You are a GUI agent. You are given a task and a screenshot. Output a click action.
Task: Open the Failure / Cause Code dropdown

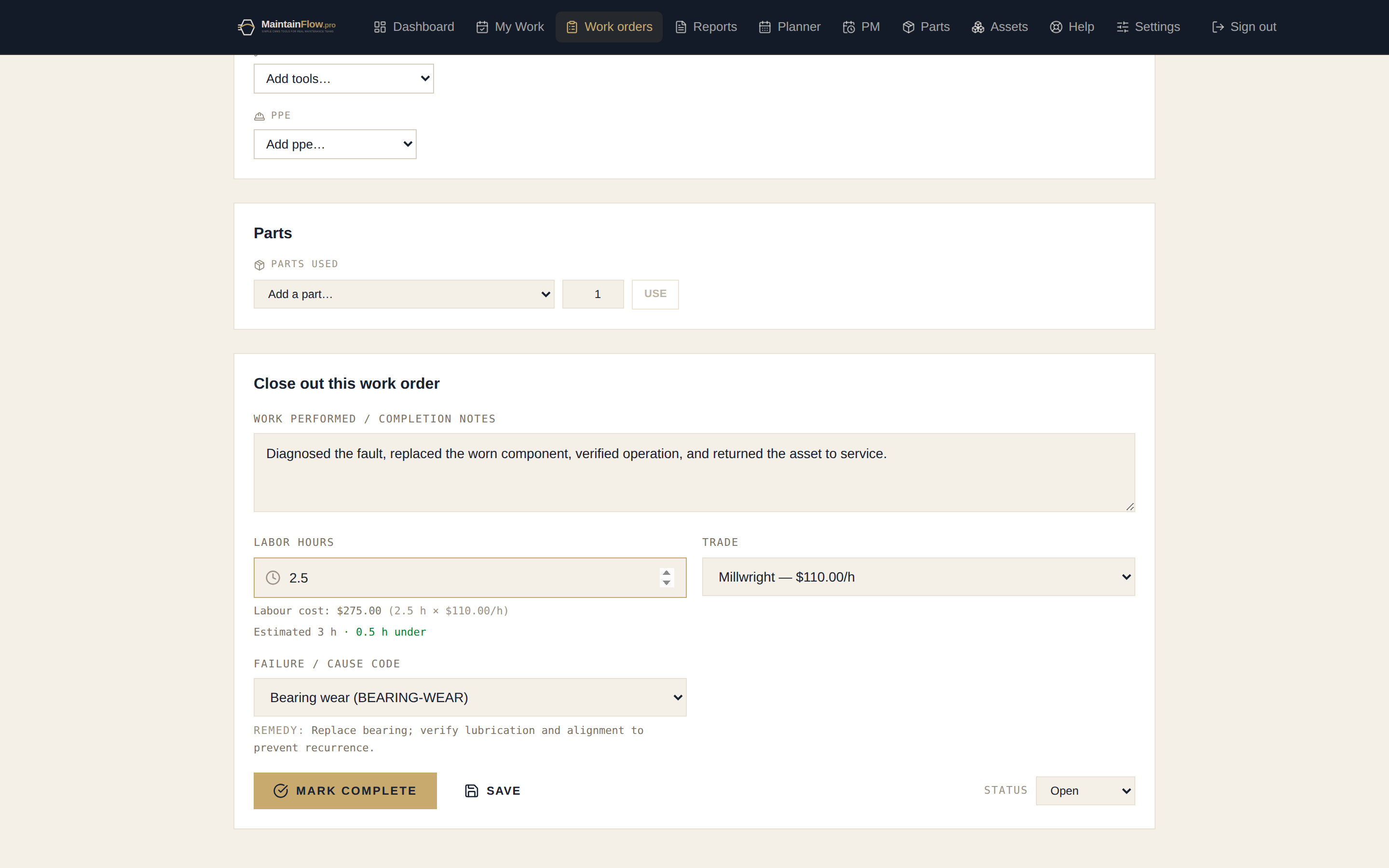470,697
